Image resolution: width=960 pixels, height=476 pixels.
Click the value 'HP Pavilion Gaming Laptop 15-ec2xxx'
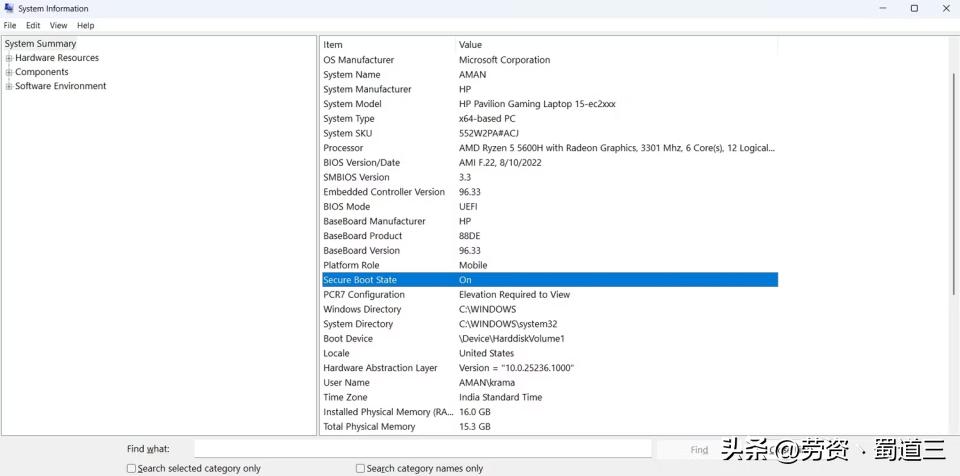[x=538, y=104]
